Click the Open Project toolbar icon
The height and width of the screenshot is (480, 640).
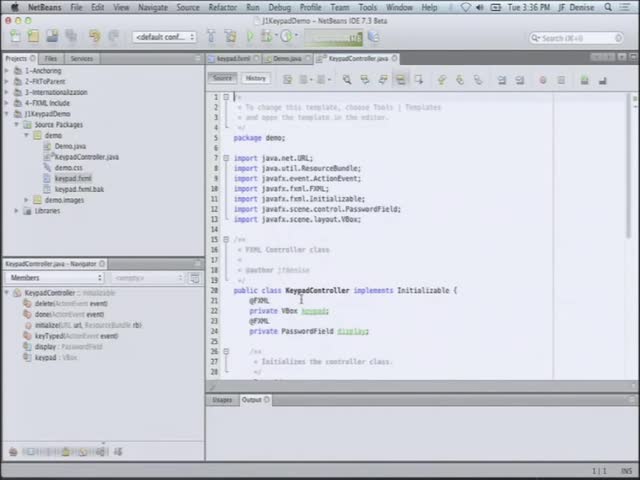[x=52, y=37]
